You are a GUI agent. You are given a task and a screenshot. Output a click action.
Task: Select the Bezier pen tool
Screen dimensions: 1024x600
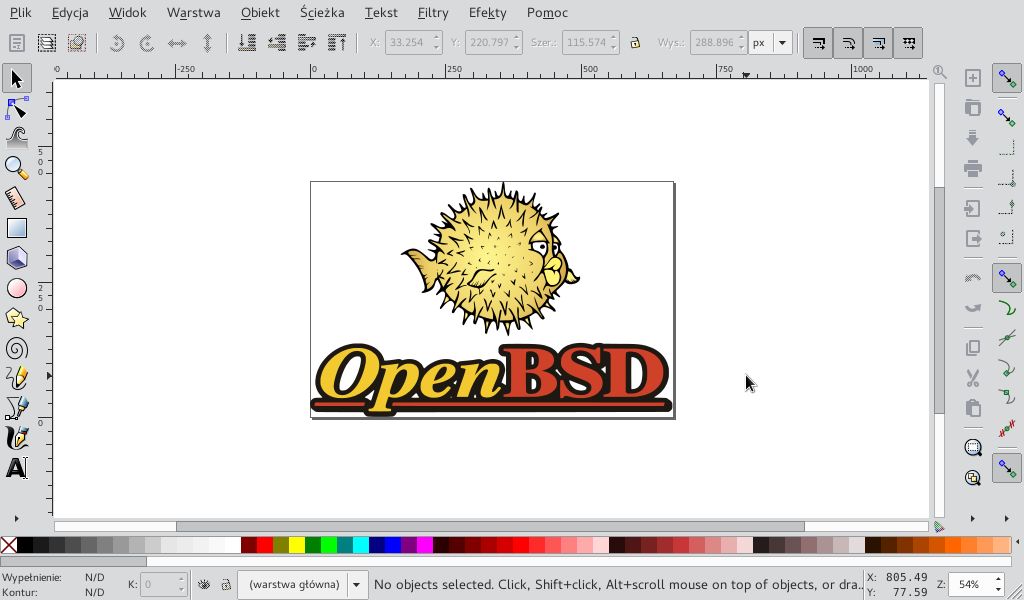16,407
